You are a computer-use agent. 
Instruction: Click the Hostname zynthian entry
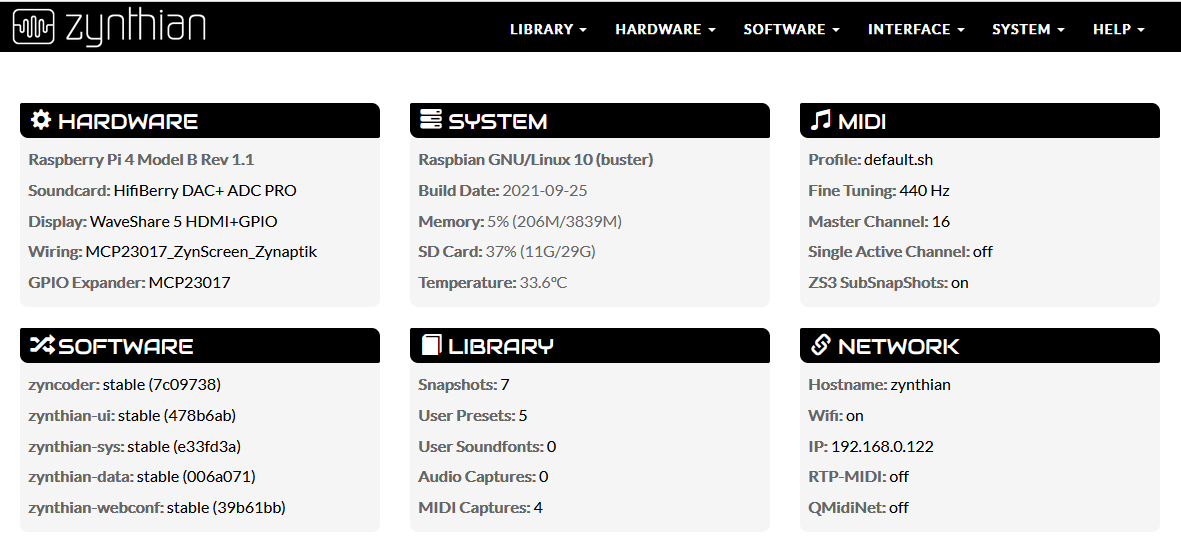(879, 385)
